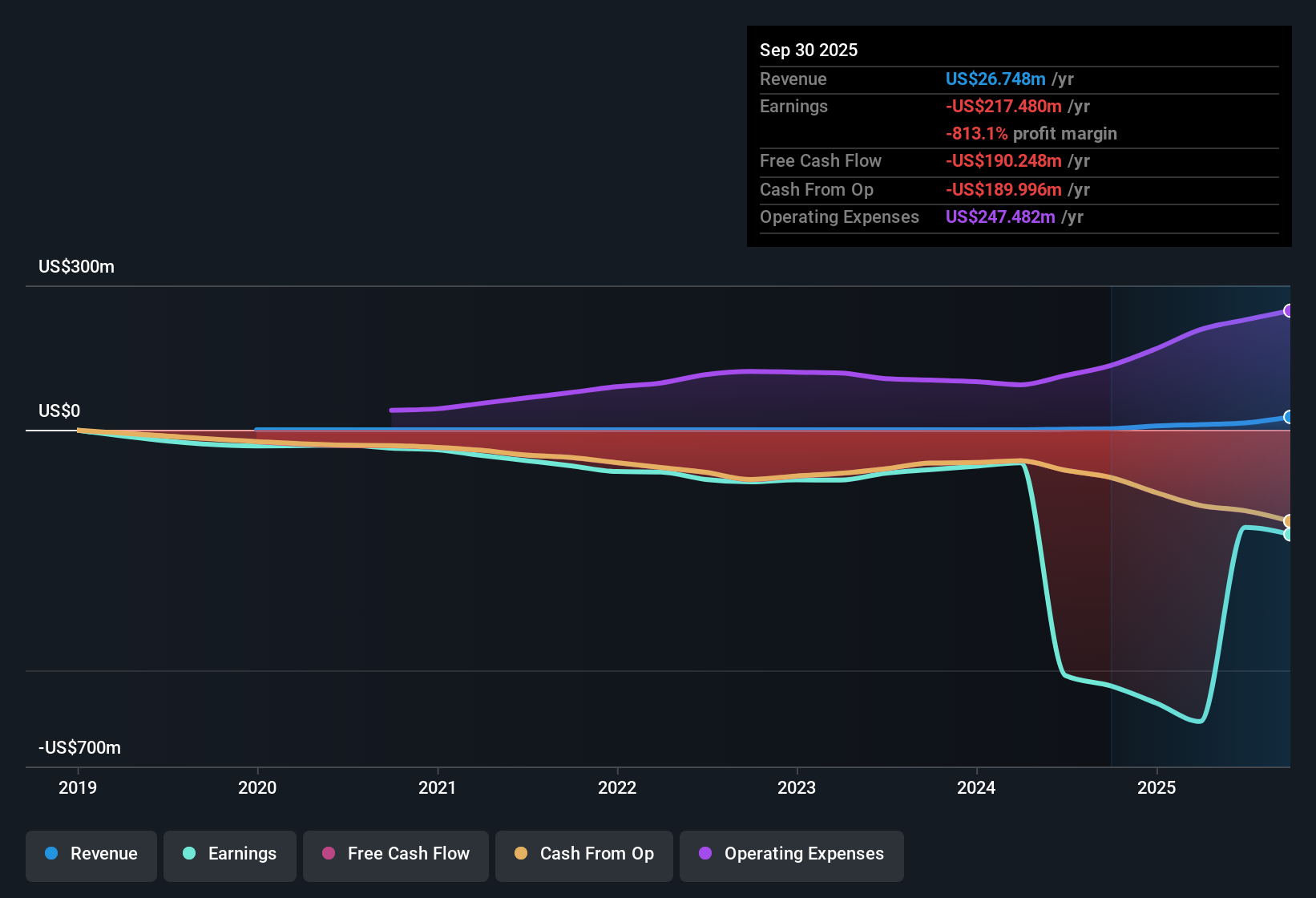
Task: Select the purple Operating Expenses dot icon
Action: point(704,854)
